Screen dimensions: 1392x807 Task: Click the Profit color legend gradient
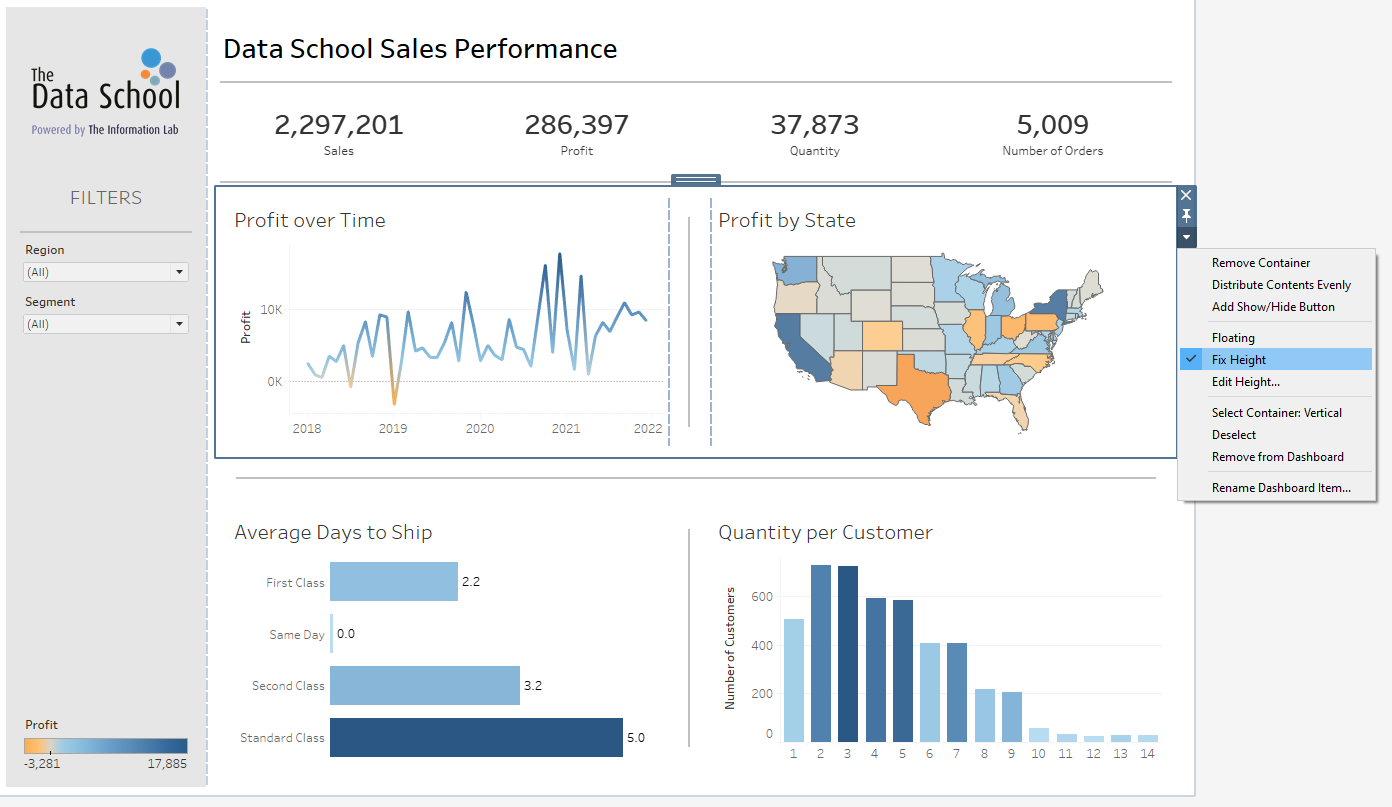pyautogui.click(x=106, y=745)
